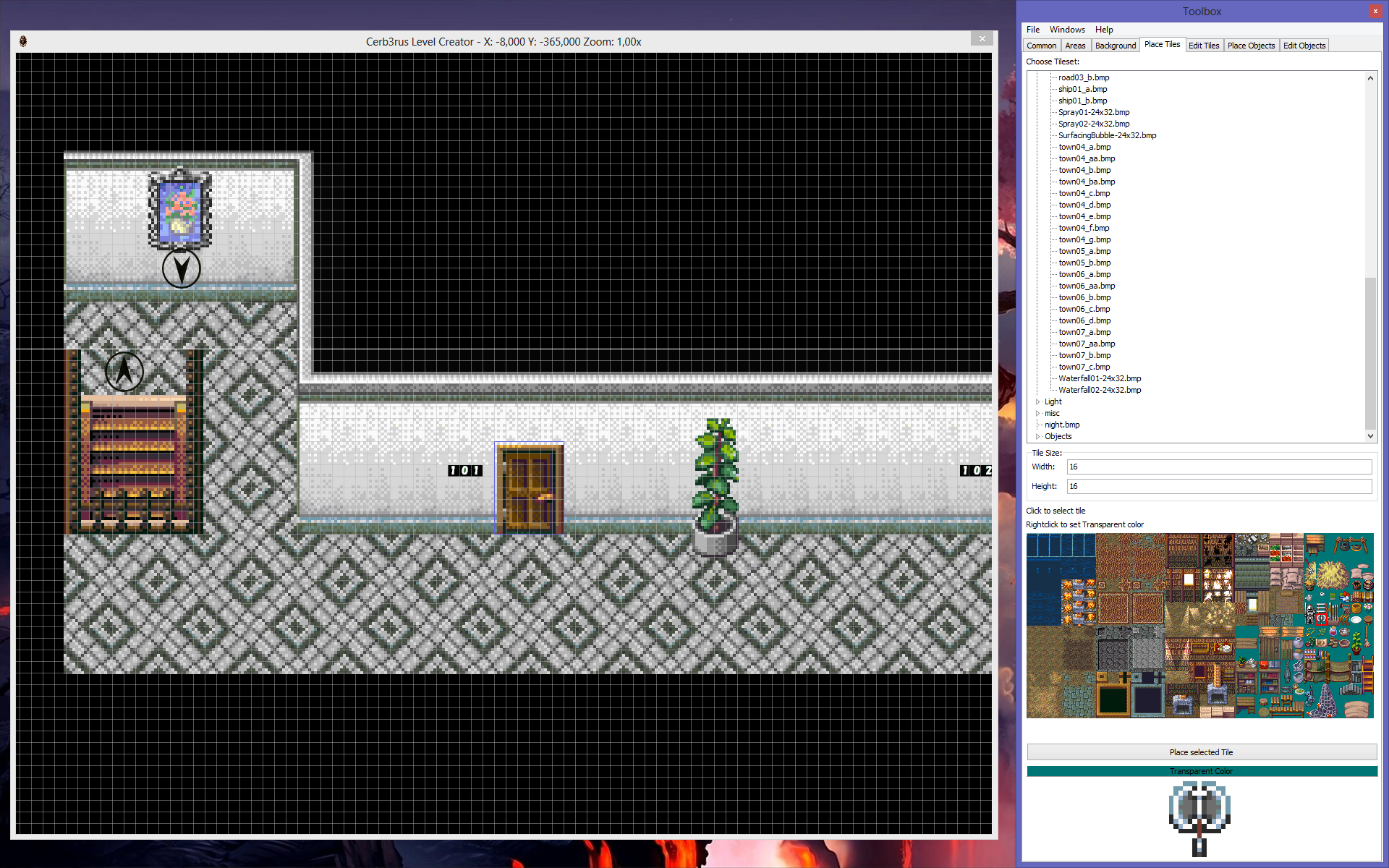Select the stone fireplace tile in the palette
Viewport: 1389px width, 868px height.
1217,693
